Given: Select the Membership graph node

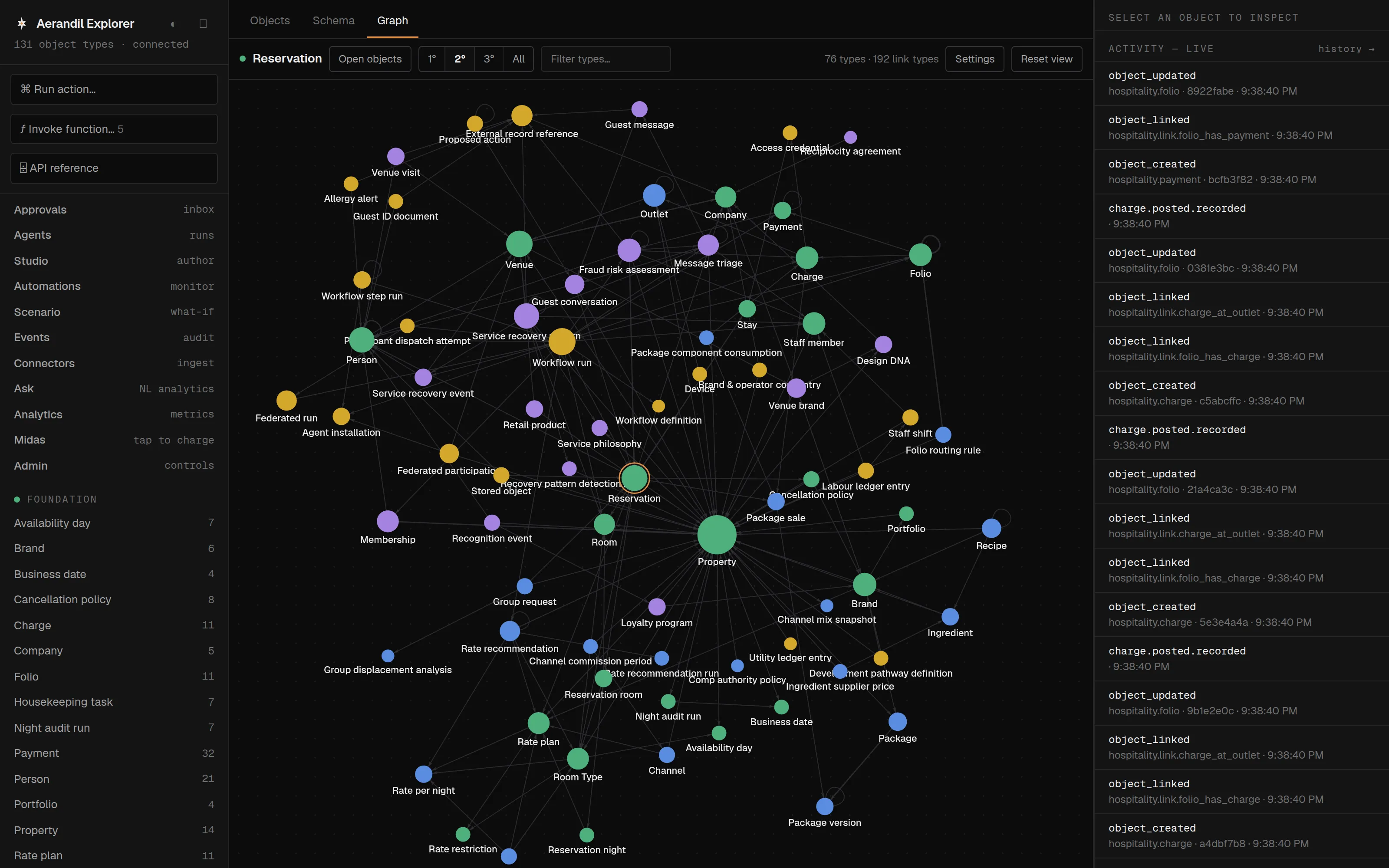Looking at the screenshot, I should pos(388,521).
